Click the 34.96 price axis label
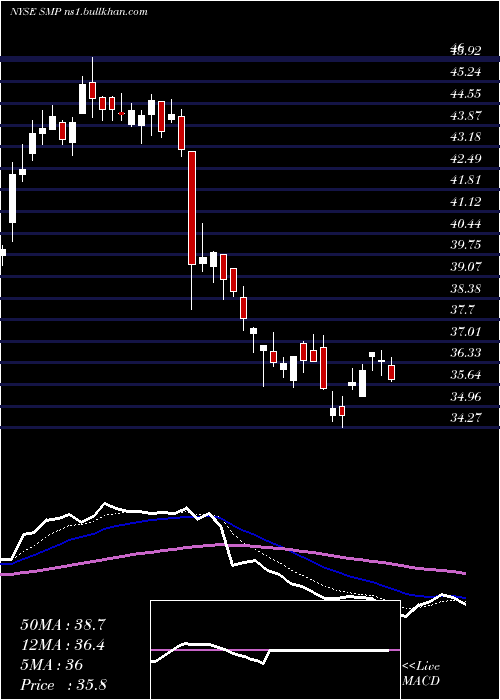The image size is (500, 700). click(466, 396)
